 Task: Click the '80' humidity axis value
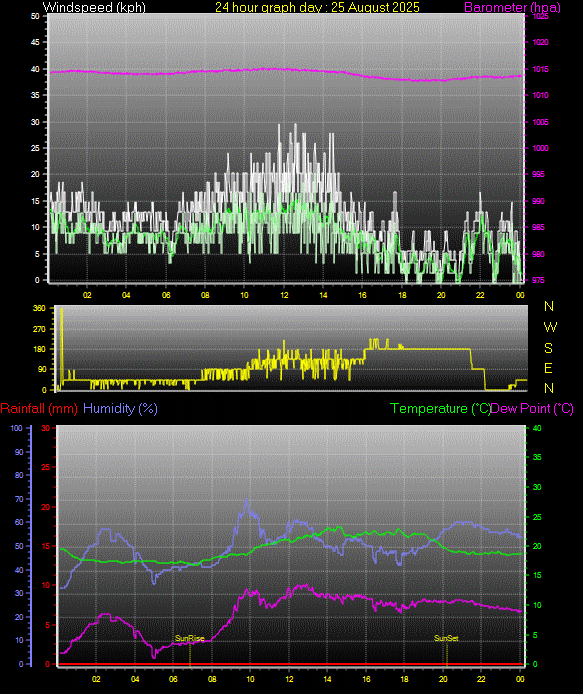click(x=19, y=475)
